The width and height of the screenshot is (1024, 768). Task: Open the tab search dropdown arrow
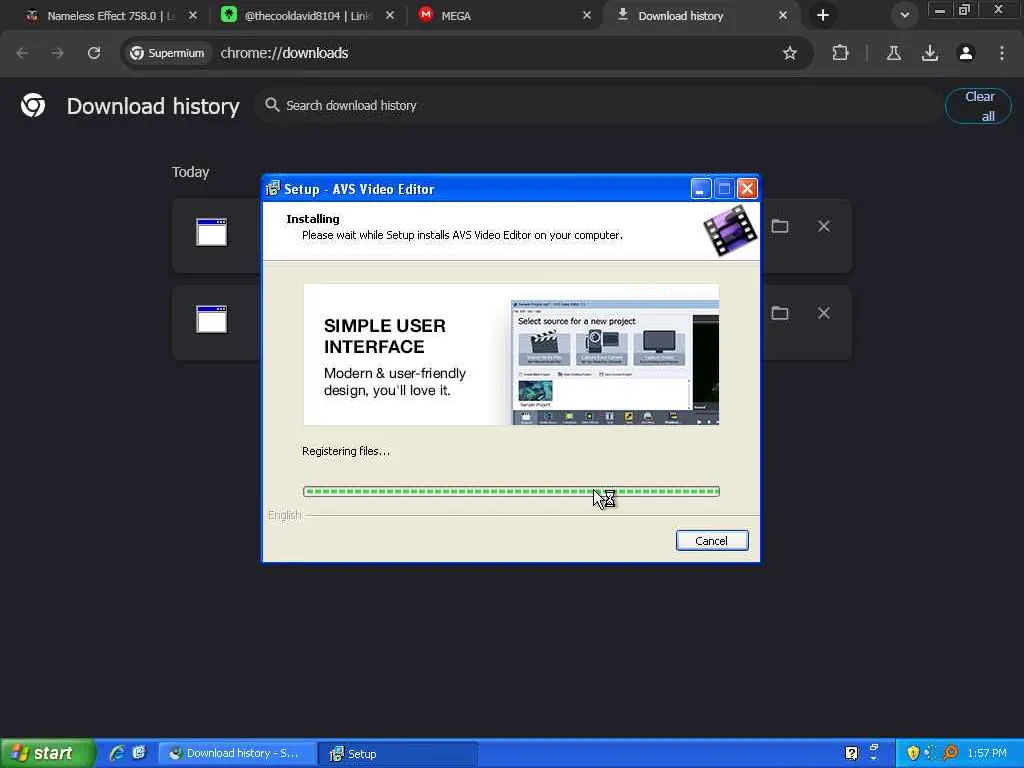click(904, 16)
